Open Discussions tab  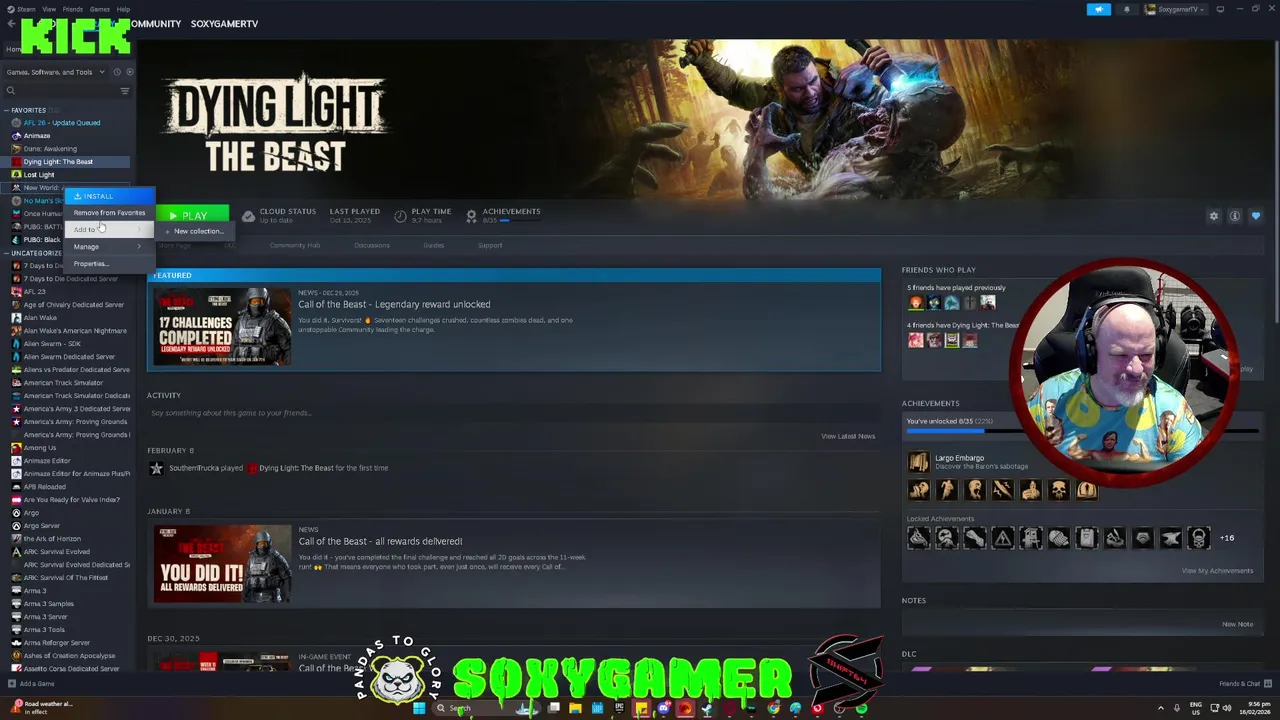coord(372,245)
